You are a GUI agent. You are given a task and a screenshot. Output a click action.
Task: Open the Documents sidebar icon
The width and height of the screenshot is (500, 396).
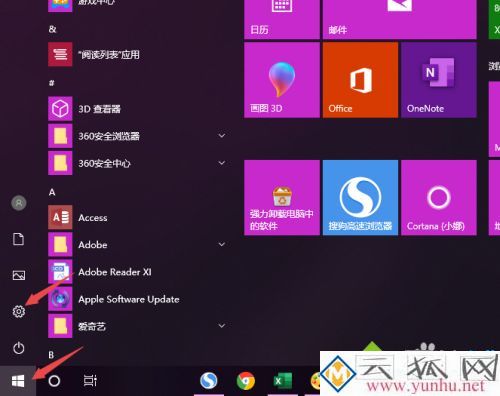(x=19, y=239)
